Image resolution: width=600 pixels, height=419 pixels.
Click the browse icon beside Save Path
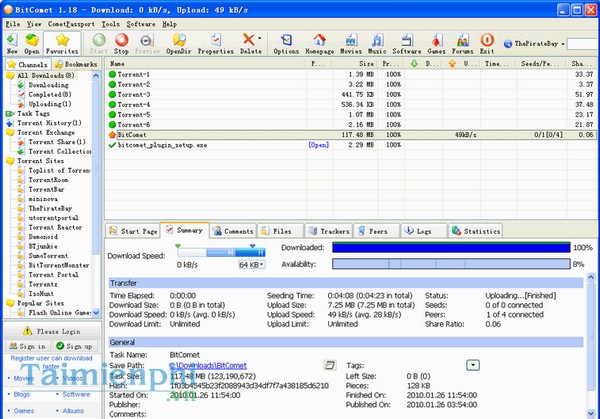(x=329, y=365)
